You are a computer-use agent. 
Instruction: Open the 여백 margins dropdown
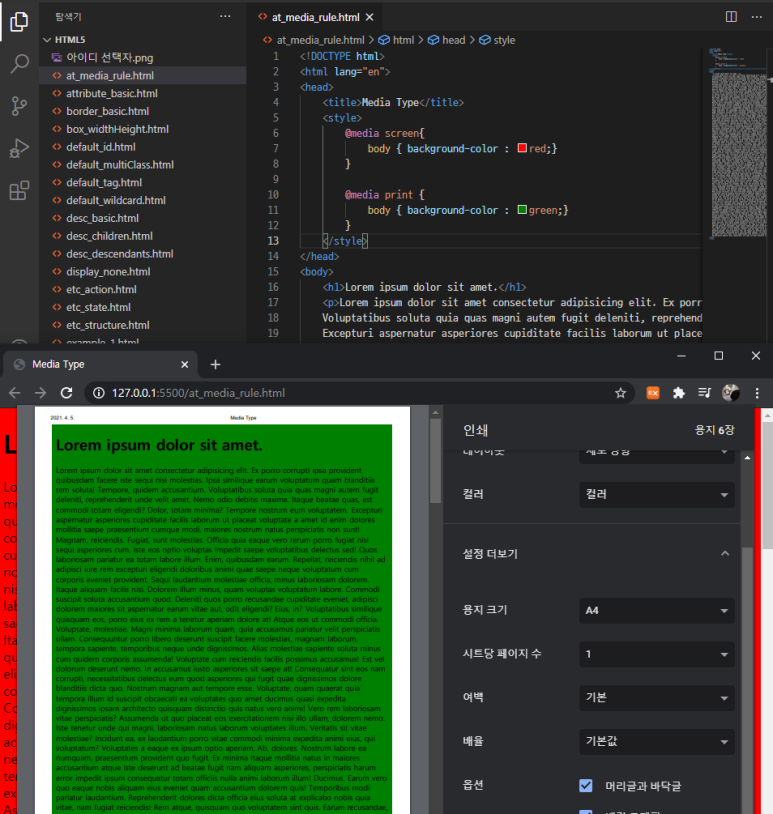click(657, 698)
